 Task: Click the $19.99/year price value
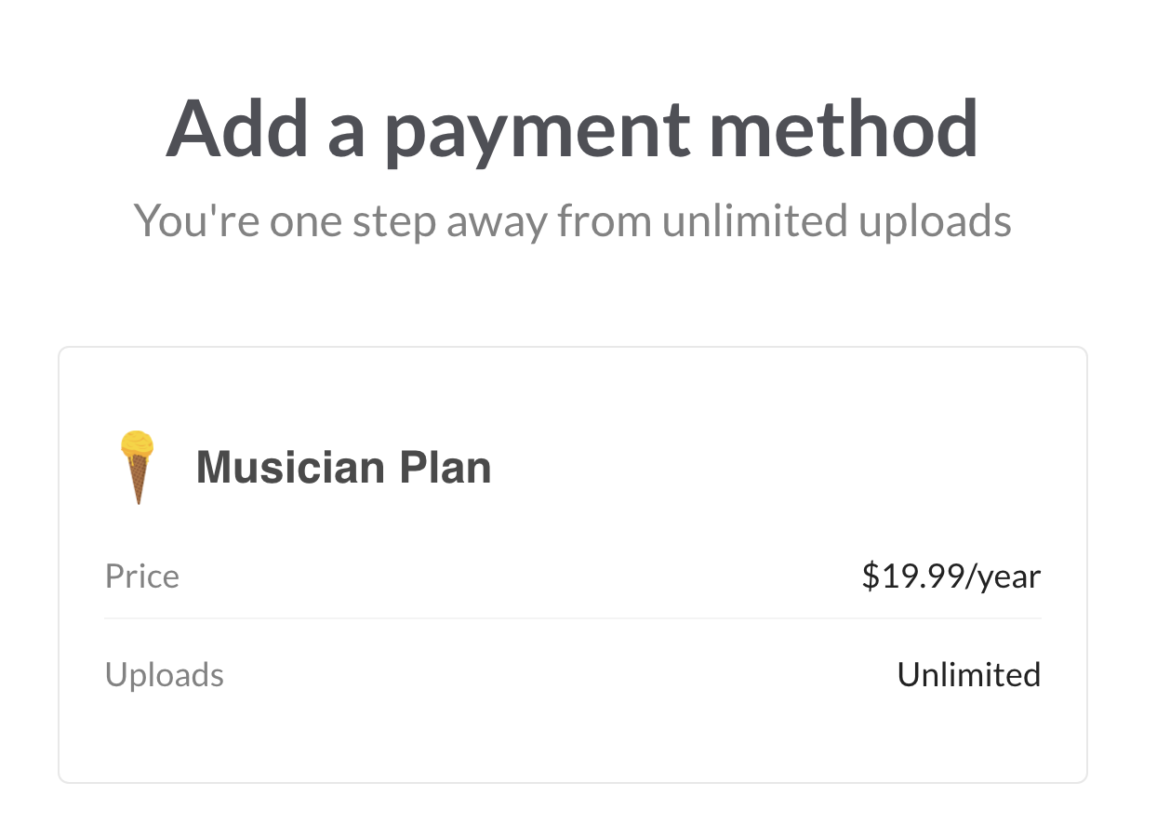(951, 577)
